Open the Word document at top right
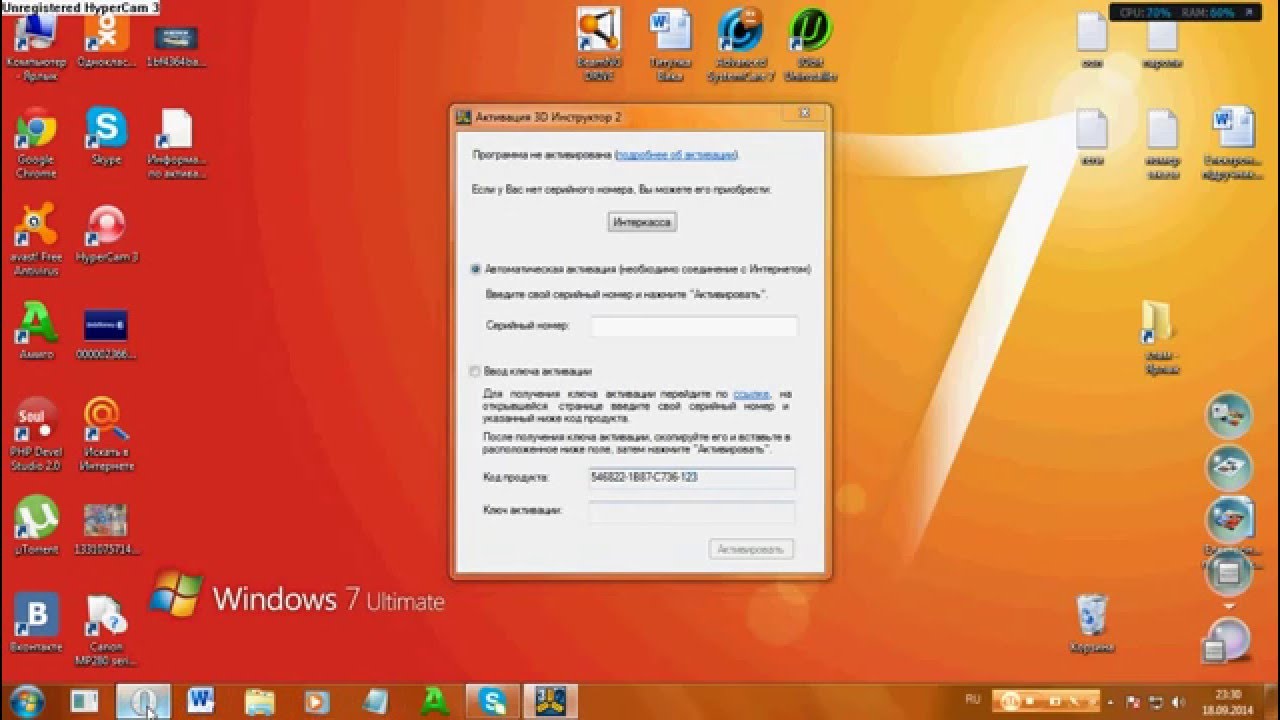The width and height of the screenshot is (1280, 720). pos(1232,143)
